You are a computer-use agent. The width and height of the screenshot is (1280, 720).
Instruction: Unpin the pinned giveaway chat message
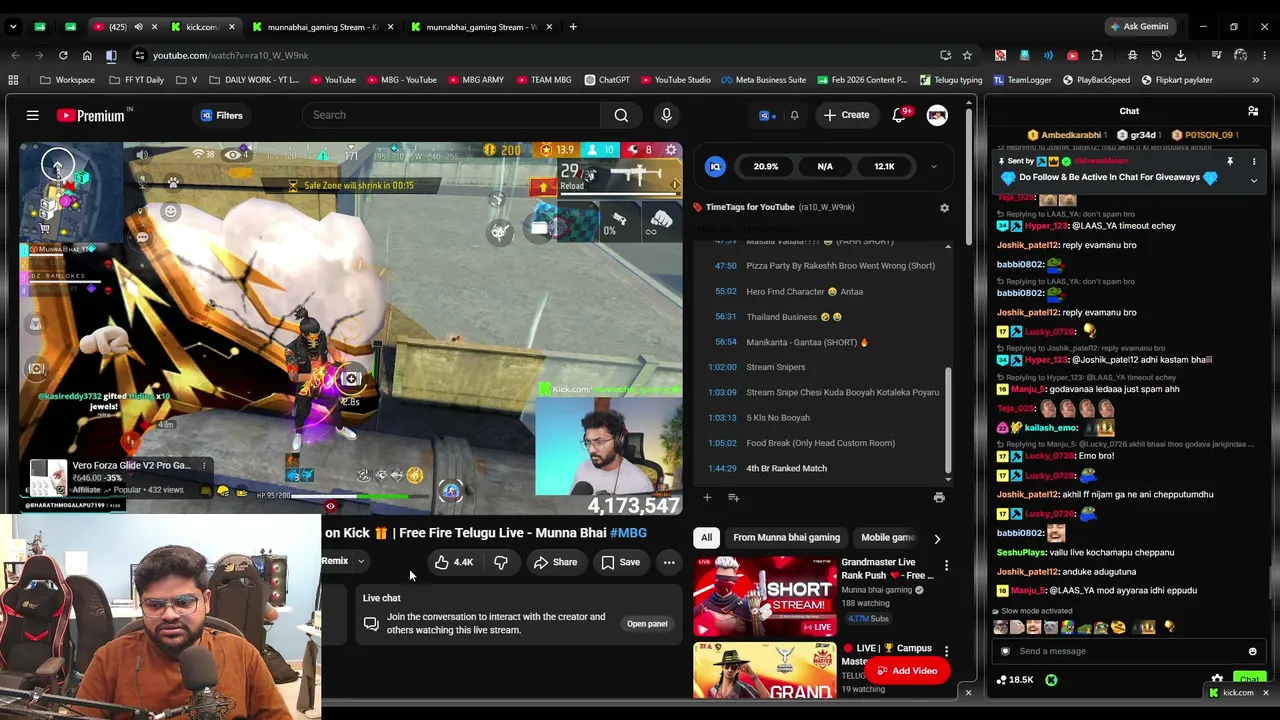pos(1230,161)
